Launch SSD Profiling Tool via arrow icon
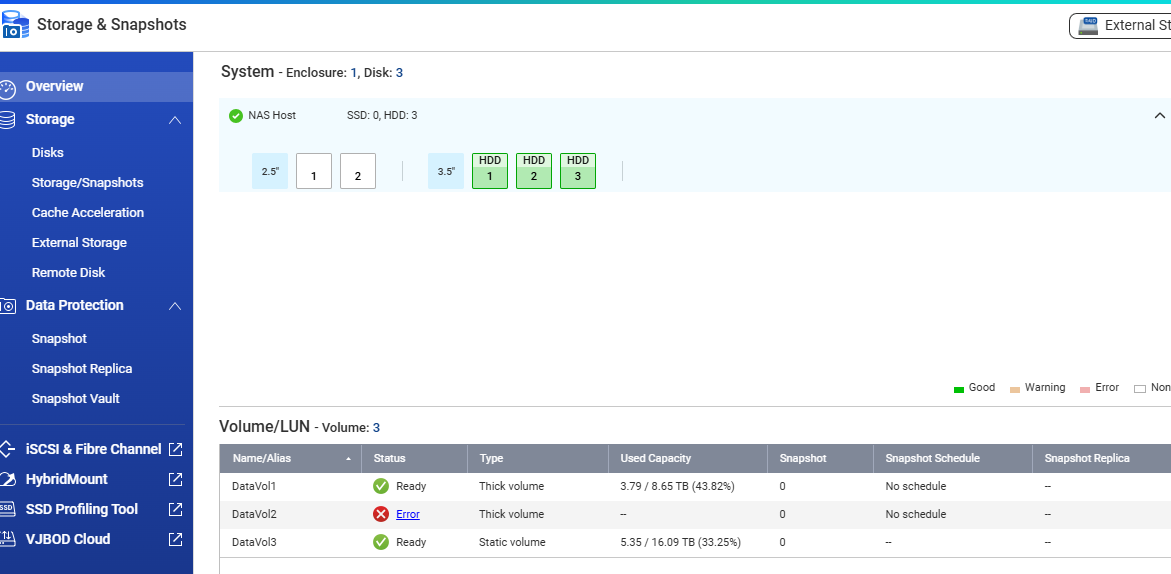This screenshot has height=574, width=1171. click(176, 509)
